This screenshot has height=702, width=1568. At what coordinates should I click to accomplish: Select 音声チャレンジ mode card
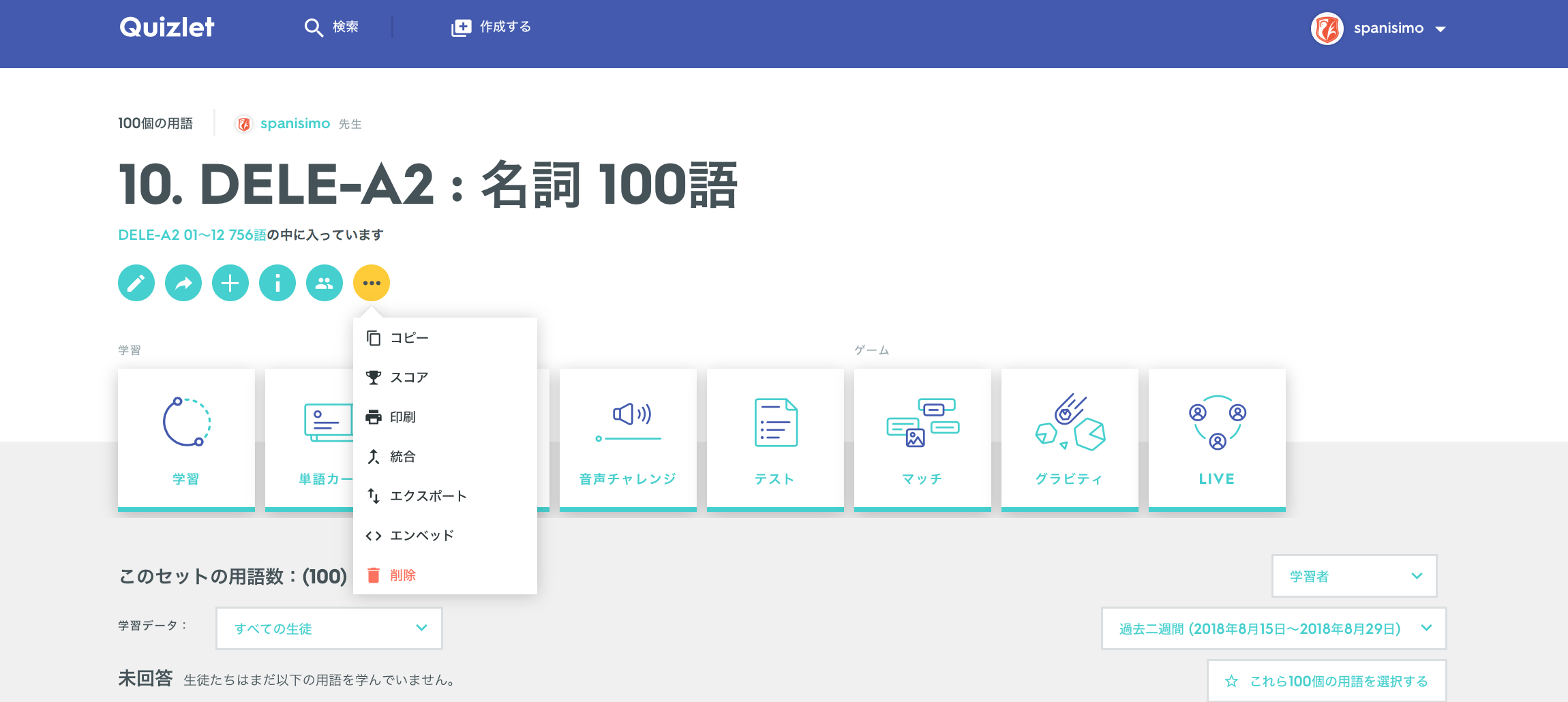click(628, 440)
